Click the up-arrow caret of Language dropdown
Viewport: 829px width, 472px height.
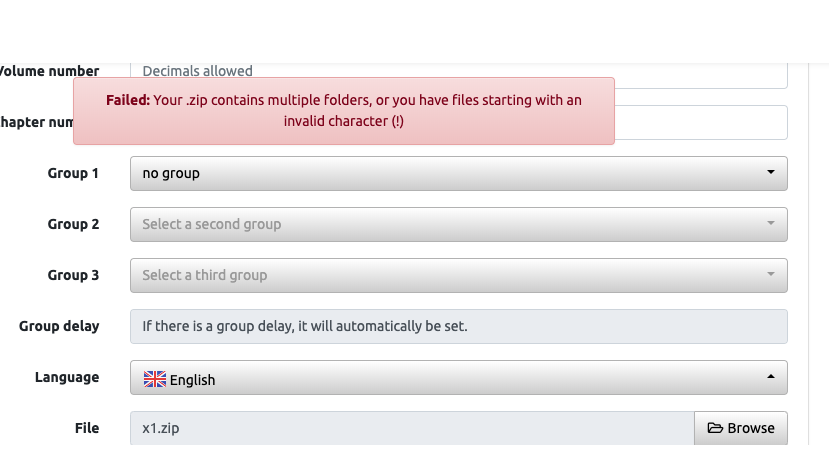click(770, 378)
